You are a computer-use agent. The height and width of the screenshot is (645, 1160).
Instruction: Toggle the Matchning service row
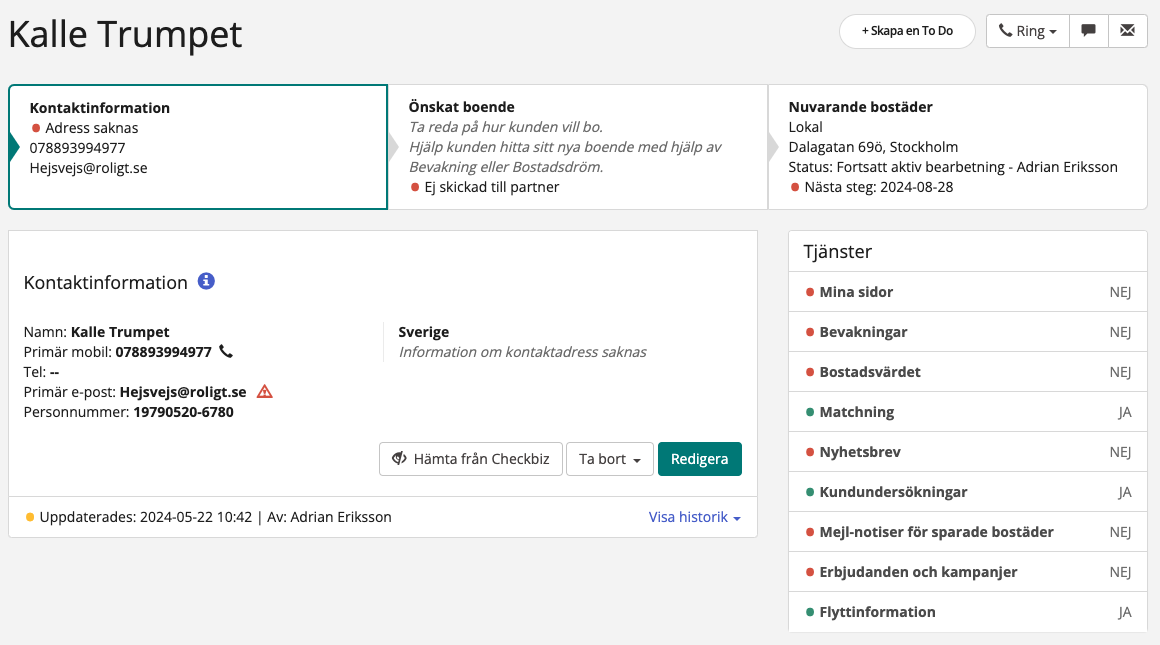pos(967,412)
